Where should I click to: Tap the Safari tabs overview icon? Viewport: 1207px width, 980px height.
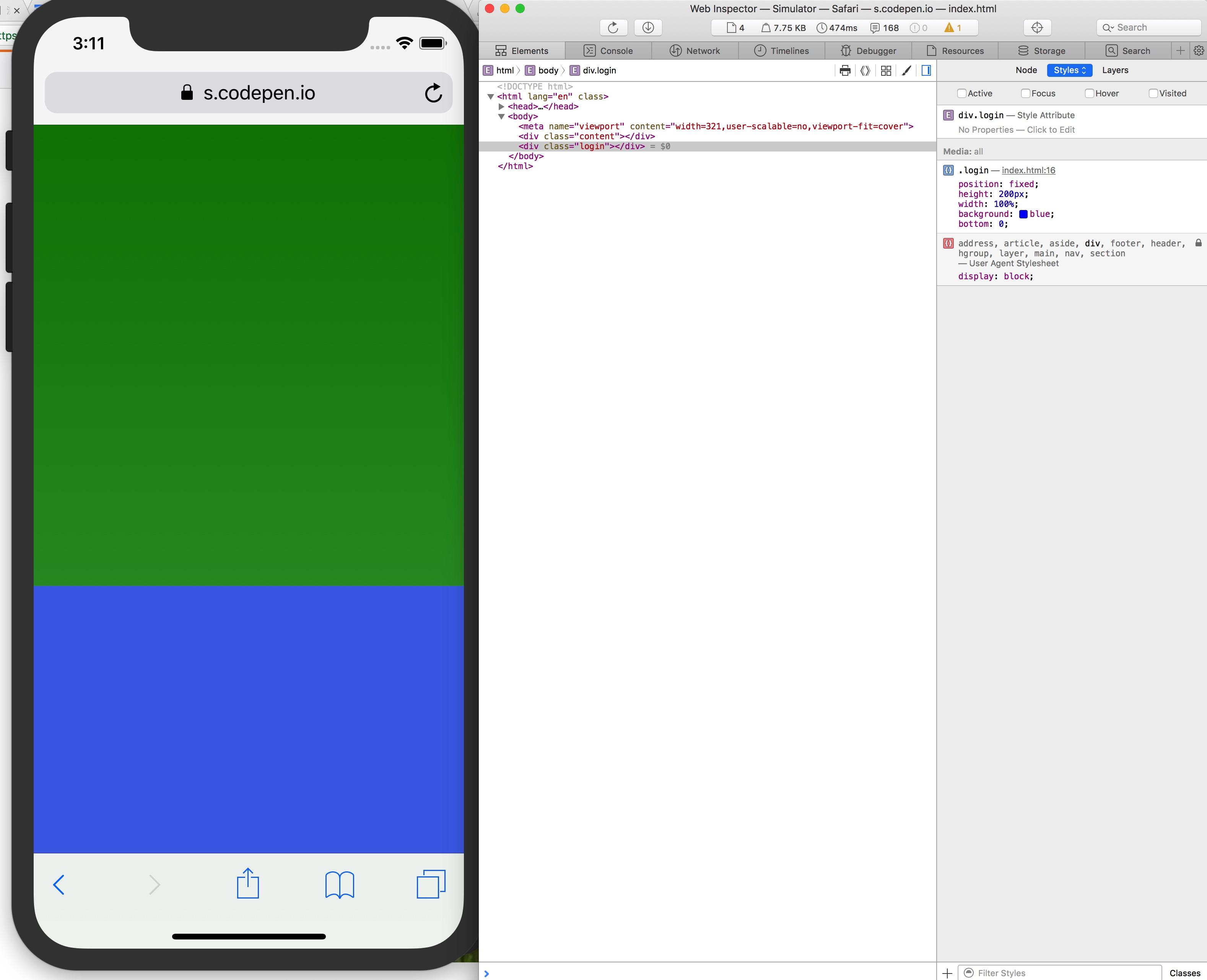431,884
